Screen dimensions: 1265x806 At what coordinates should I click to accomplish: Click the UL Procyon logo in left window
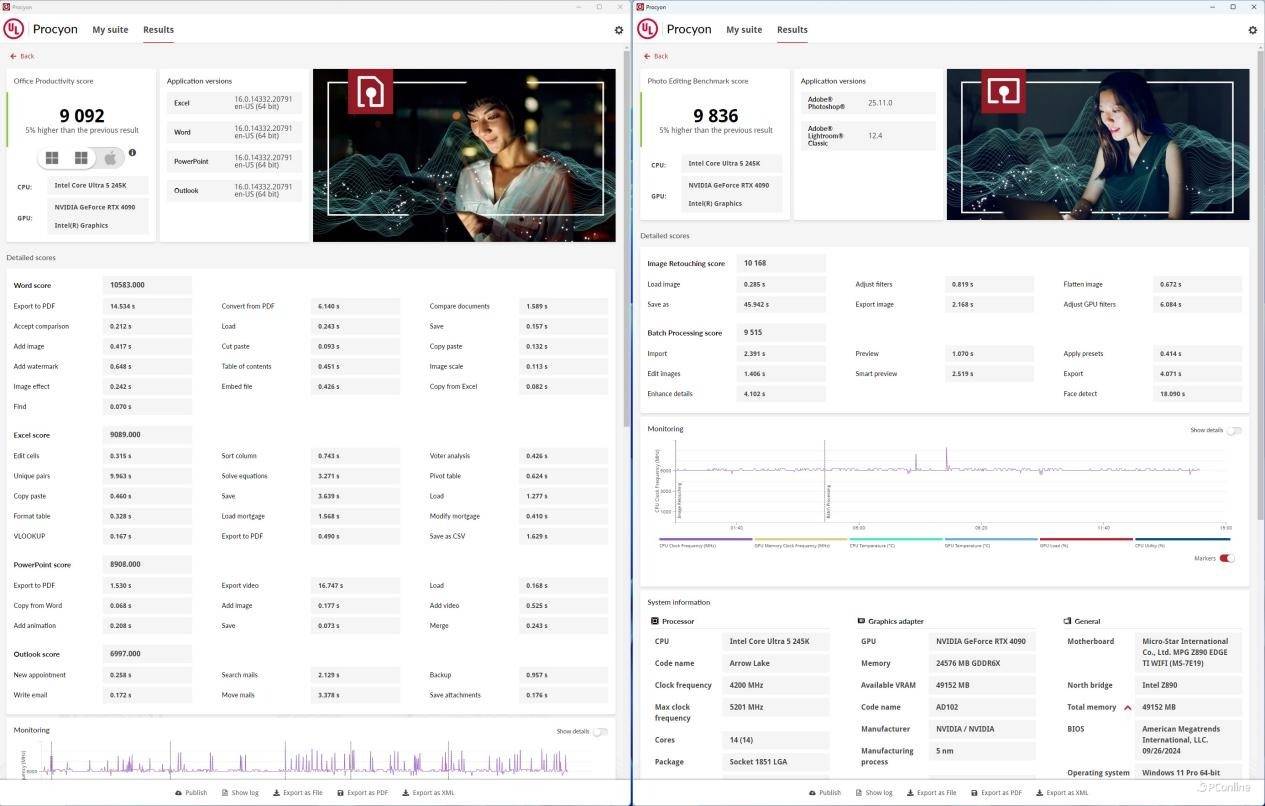tap(14, 29)
